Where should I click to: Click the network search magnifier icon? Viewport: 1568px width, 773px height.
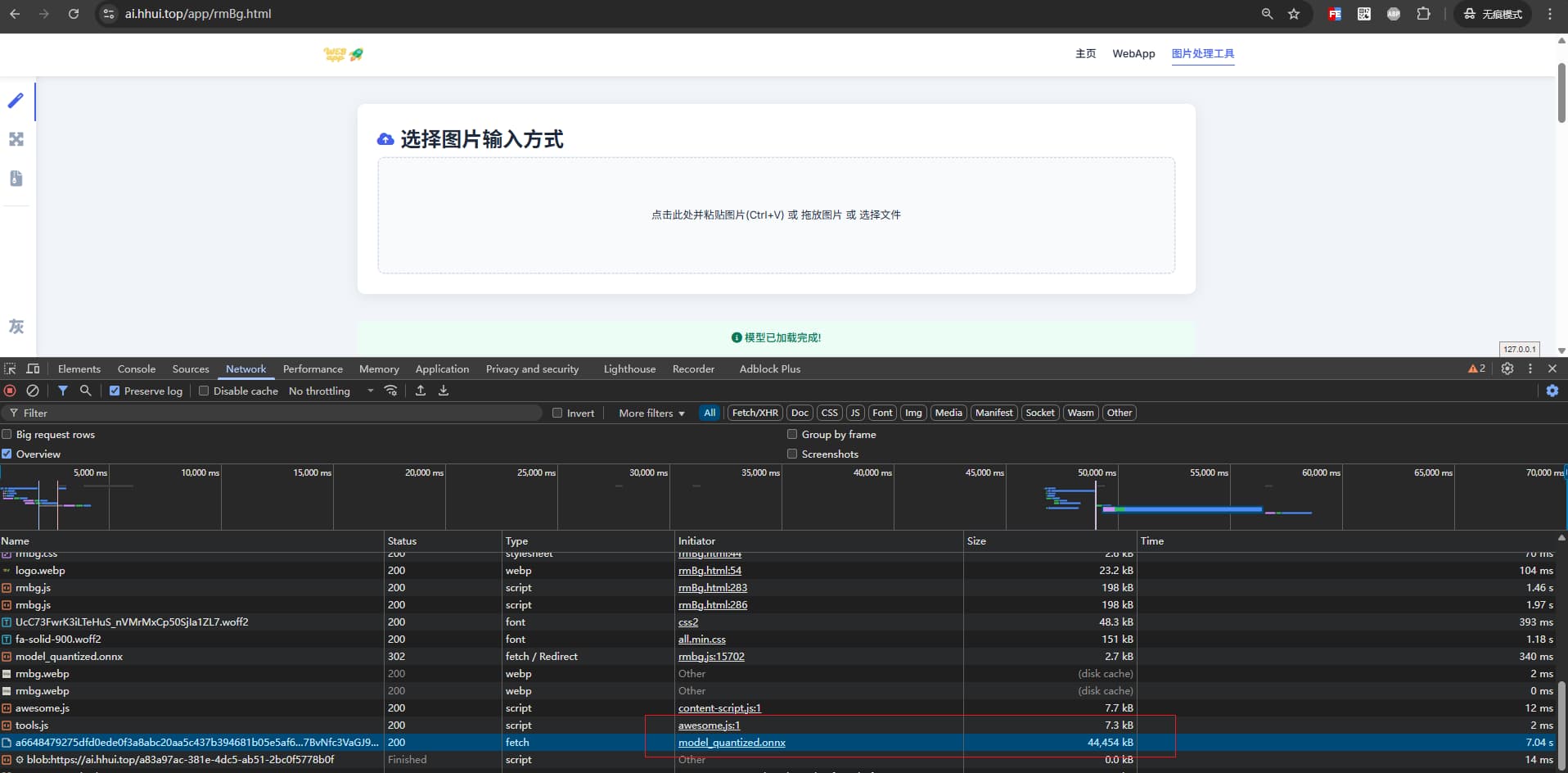point(85,391)
